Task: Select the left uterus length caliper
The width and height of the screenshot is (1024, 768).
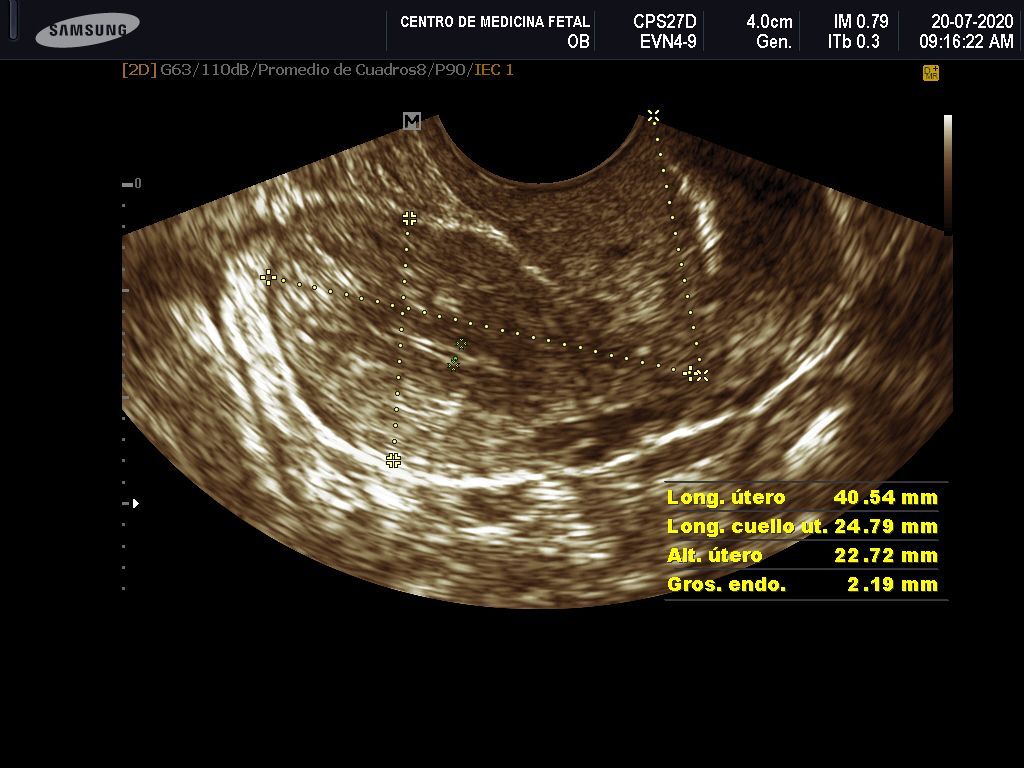Action: pyautogui.click(x=268, y=278)
